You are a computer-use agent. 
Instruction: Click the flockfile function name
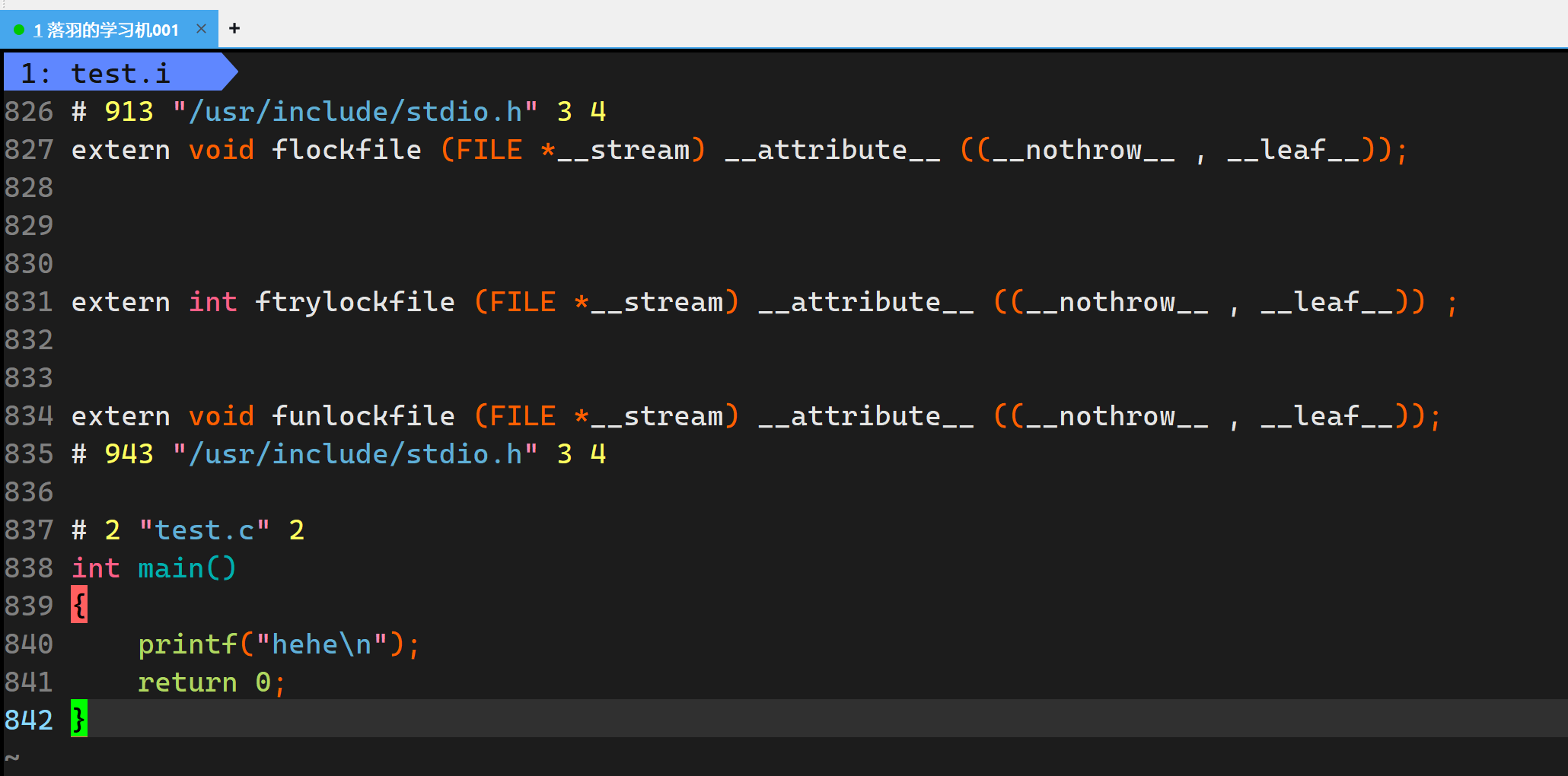click(346, 150)
